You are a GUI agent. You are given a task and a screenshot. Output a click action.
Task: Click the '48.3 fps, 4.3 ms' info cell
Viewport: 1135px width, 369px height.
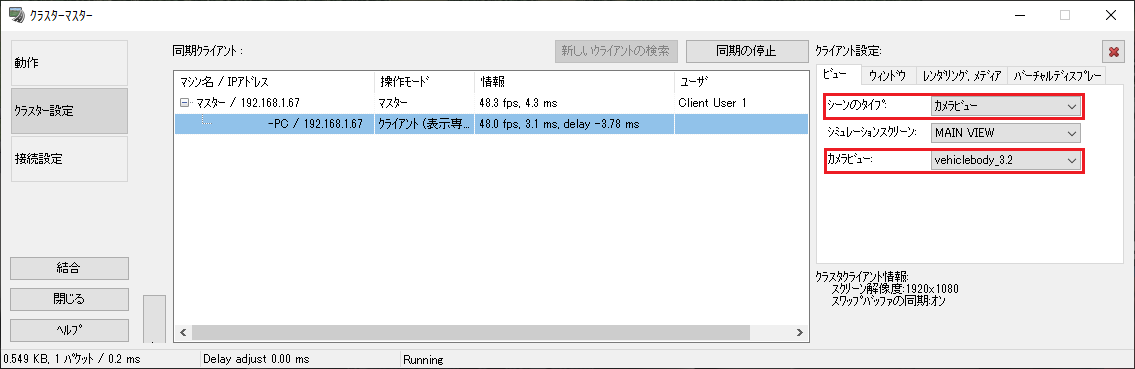click(518, 103)
